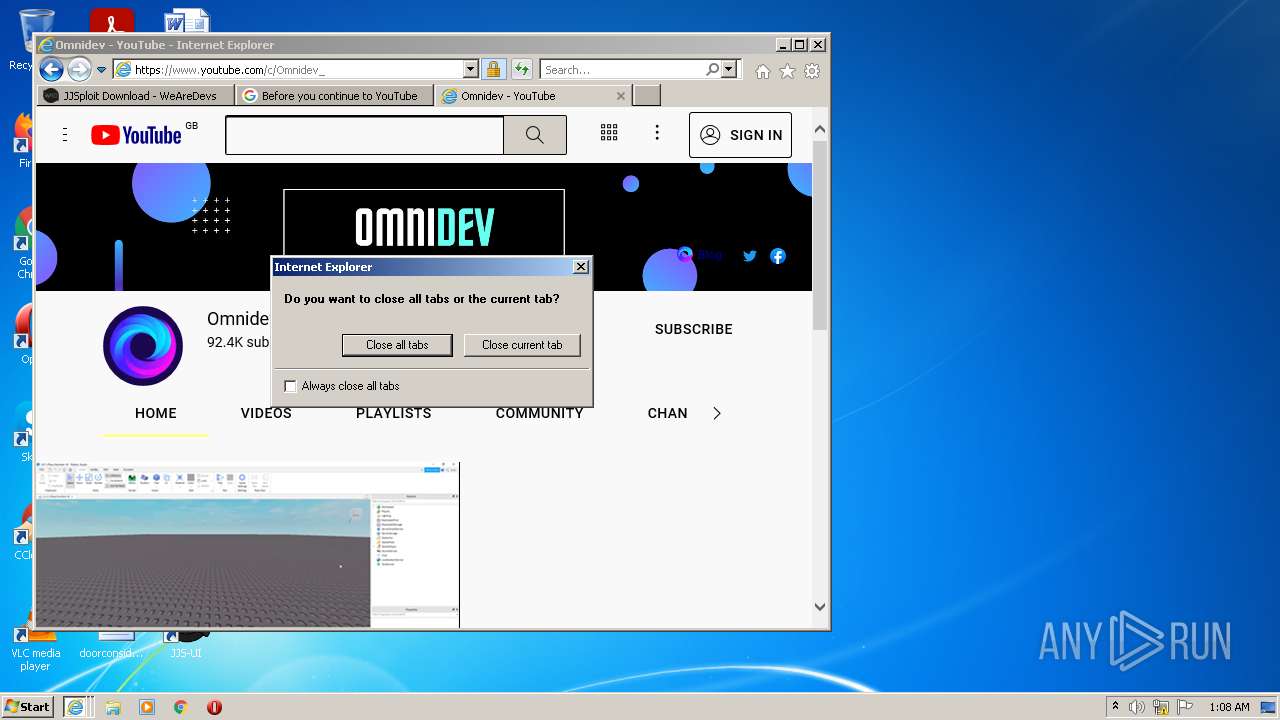The width and height of the screenshot is (1280, 720).
Task: Open the Favorites star icon
Action: (x=788, y=71)
